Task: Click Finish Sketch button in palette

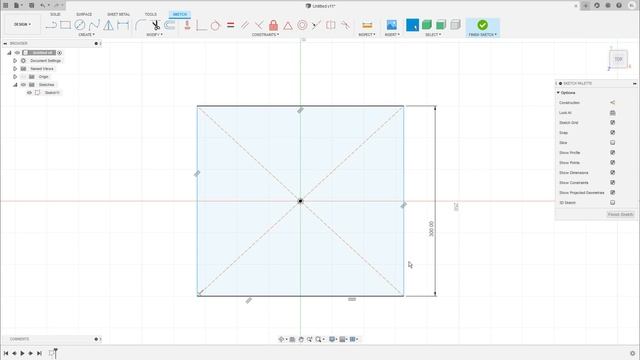Action: click(620, 214)
